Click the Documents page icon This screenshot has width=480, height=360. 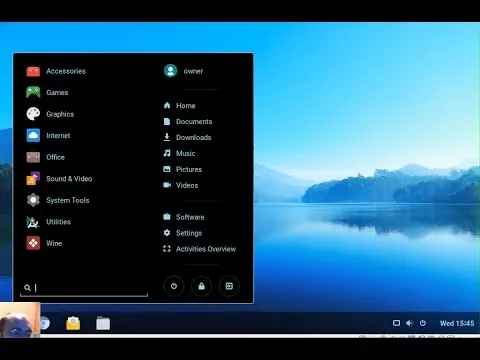[x=167, y=121]
